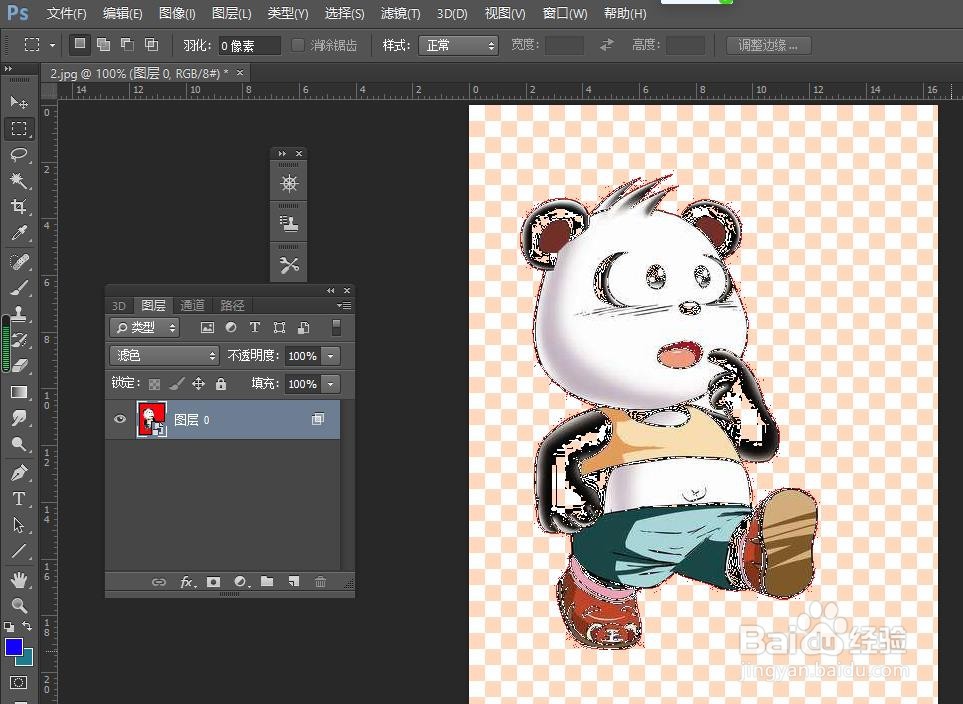The width and height of the screenshot is (963, 704).
Task: Select the Eraser tool
Action: pyautogui.click(x=19, y=366)
